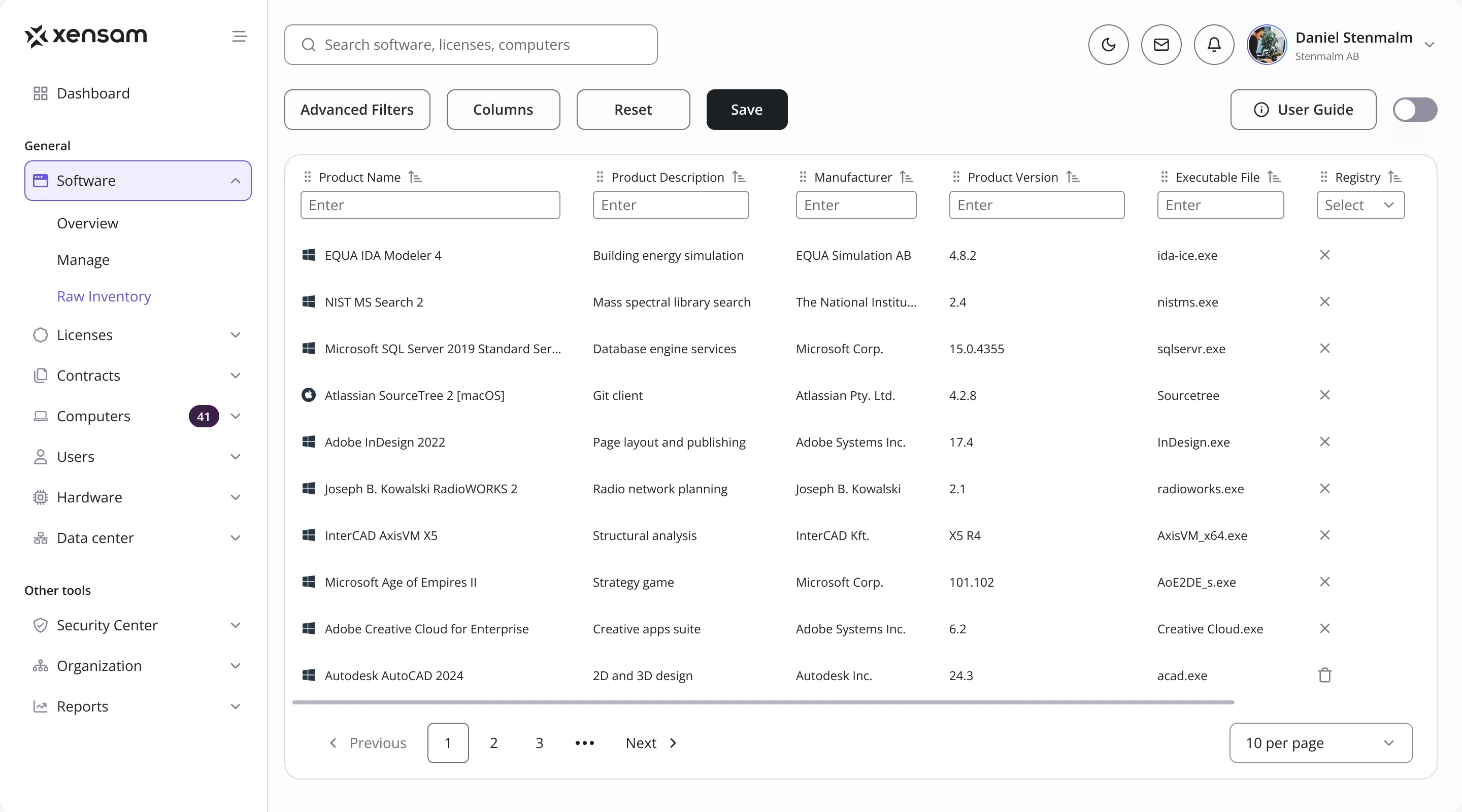Open Advanced Filters
The width and height of the screenshot is (1462, 812).
click(x=357, y=110)
